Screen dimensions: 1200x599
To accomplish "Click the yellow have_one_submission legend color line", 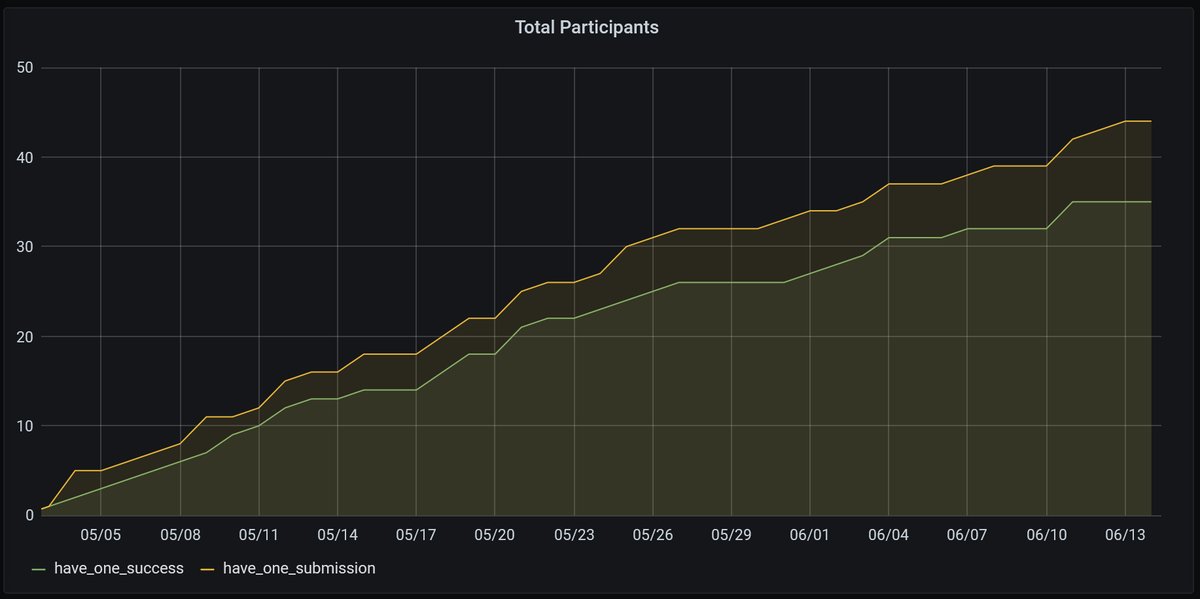I will [x=208, y=569].
